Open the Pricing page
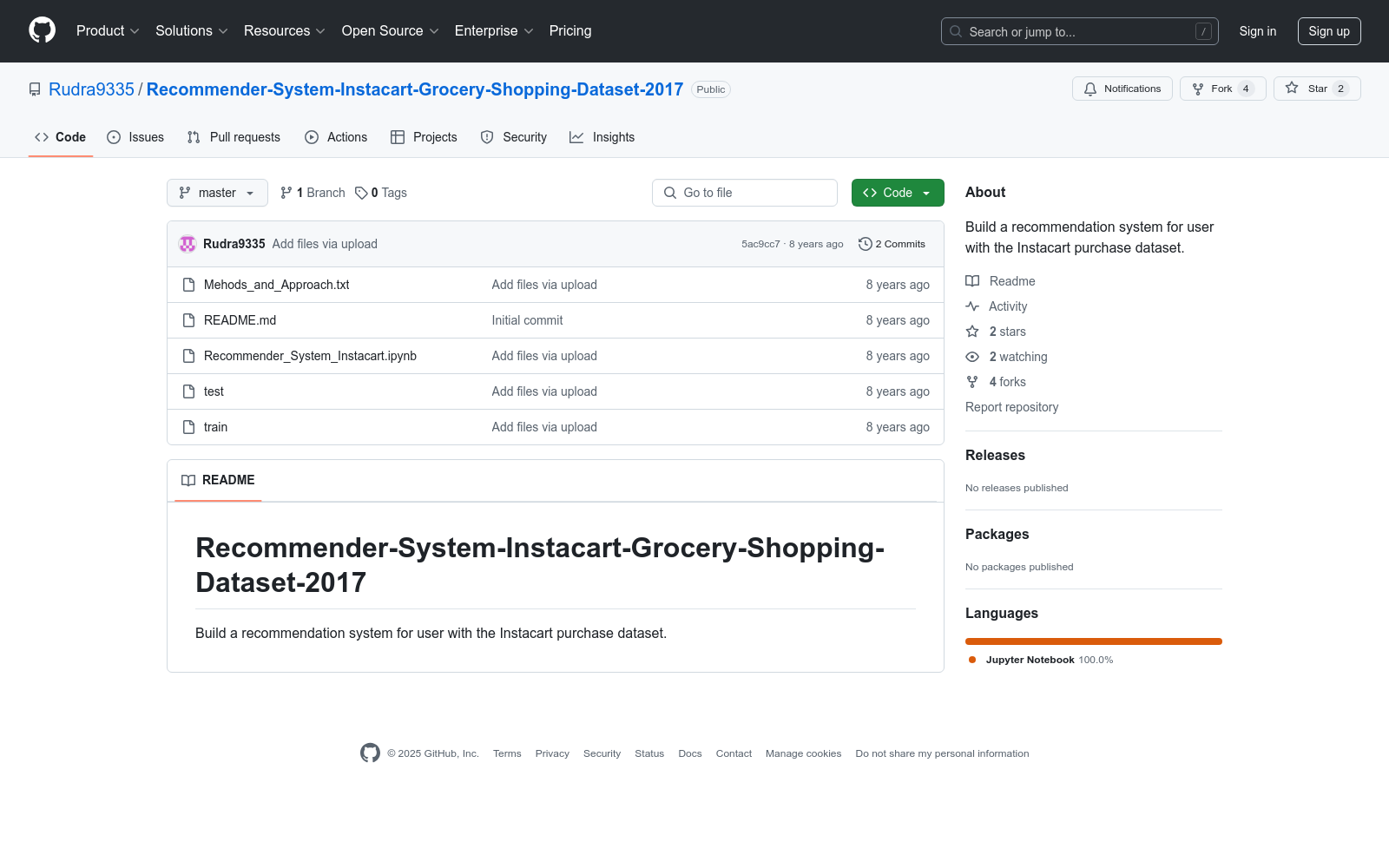 [570, 30]
